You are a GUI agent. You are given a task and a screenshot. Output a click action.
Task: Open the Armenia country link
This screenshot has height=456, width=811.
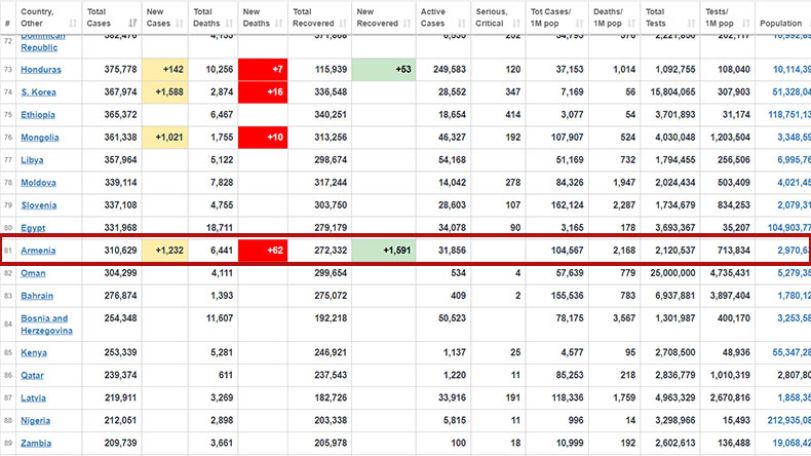click(38, 250)
